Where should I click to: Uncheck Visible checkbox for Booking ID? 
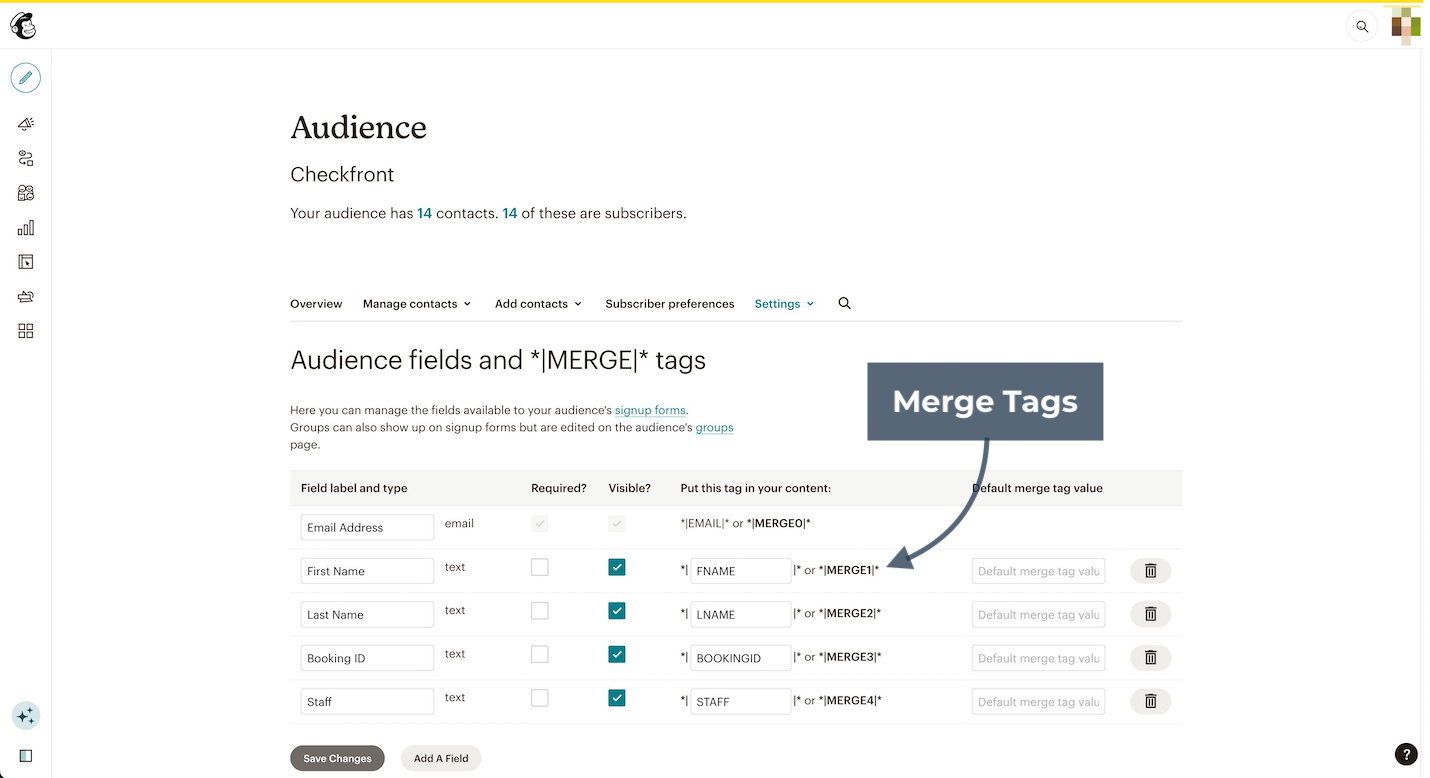click(617, 654)
